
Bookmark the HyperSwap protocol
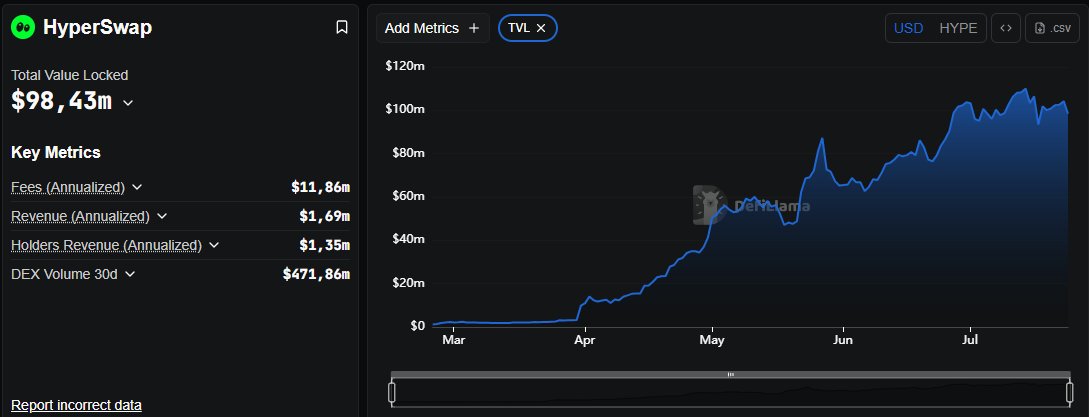(342, 27)
